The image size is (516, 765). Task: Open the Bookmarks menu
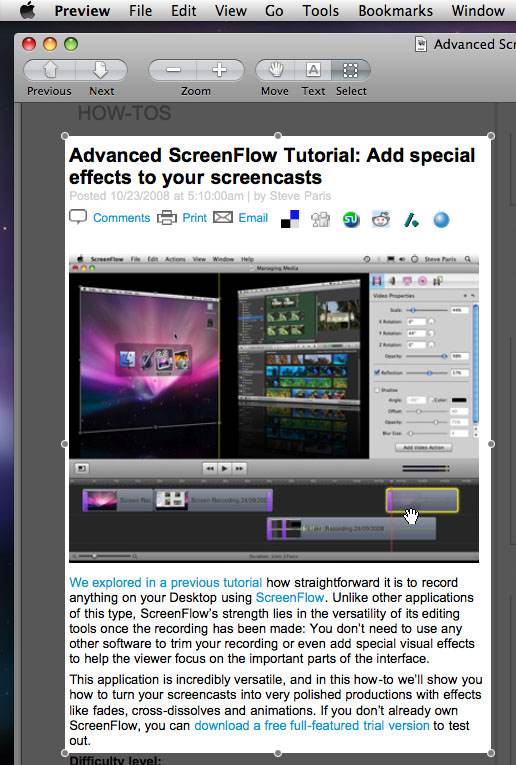[x=396, y=10]
